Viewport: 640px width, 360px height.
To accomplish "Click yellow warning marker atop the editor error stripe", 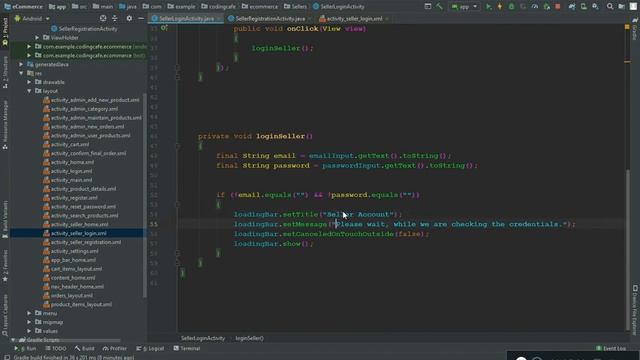I will [x=627, y=27].
